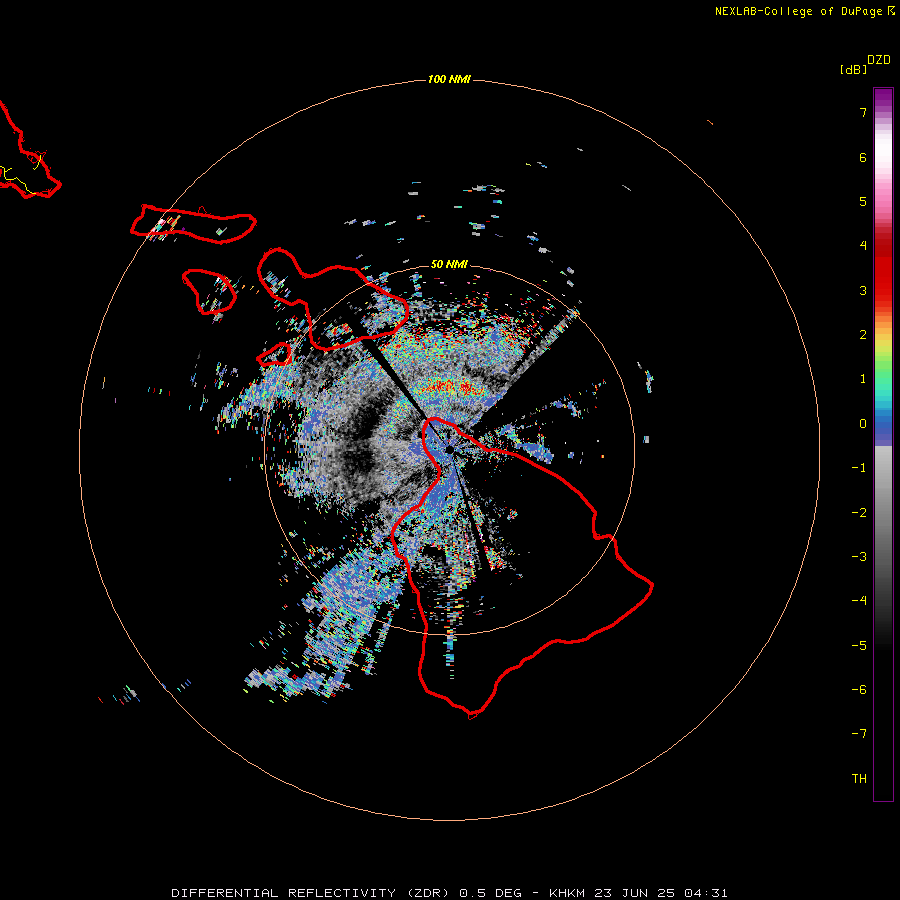
Task: Click the -1 dB tick label on scale
Action: tap(859, 468)
